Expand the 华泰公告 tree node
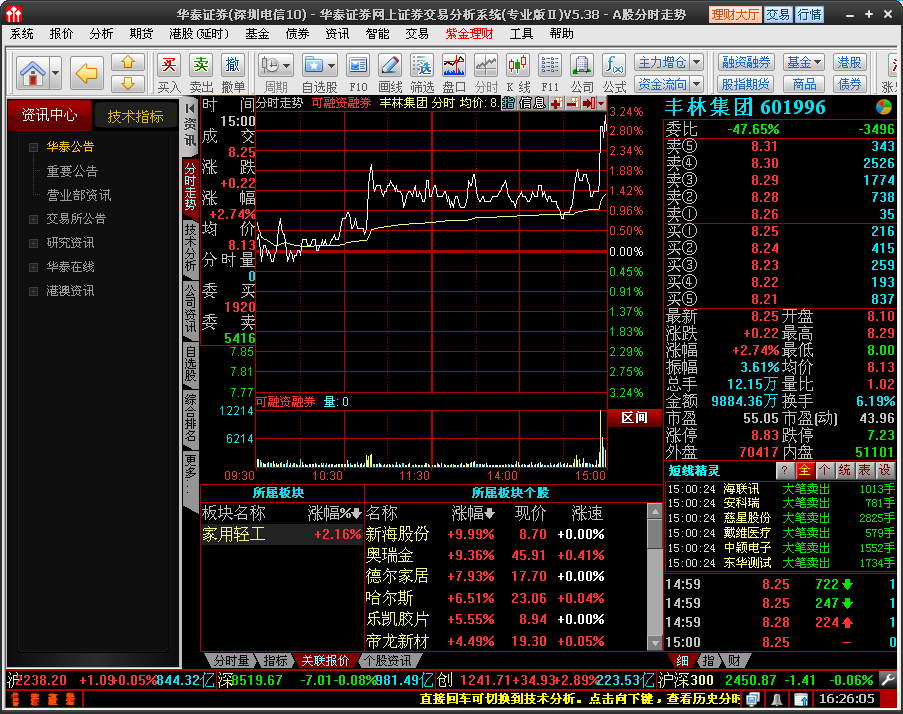The width and height of the screenshot is (903, 714). coord(33,147)
